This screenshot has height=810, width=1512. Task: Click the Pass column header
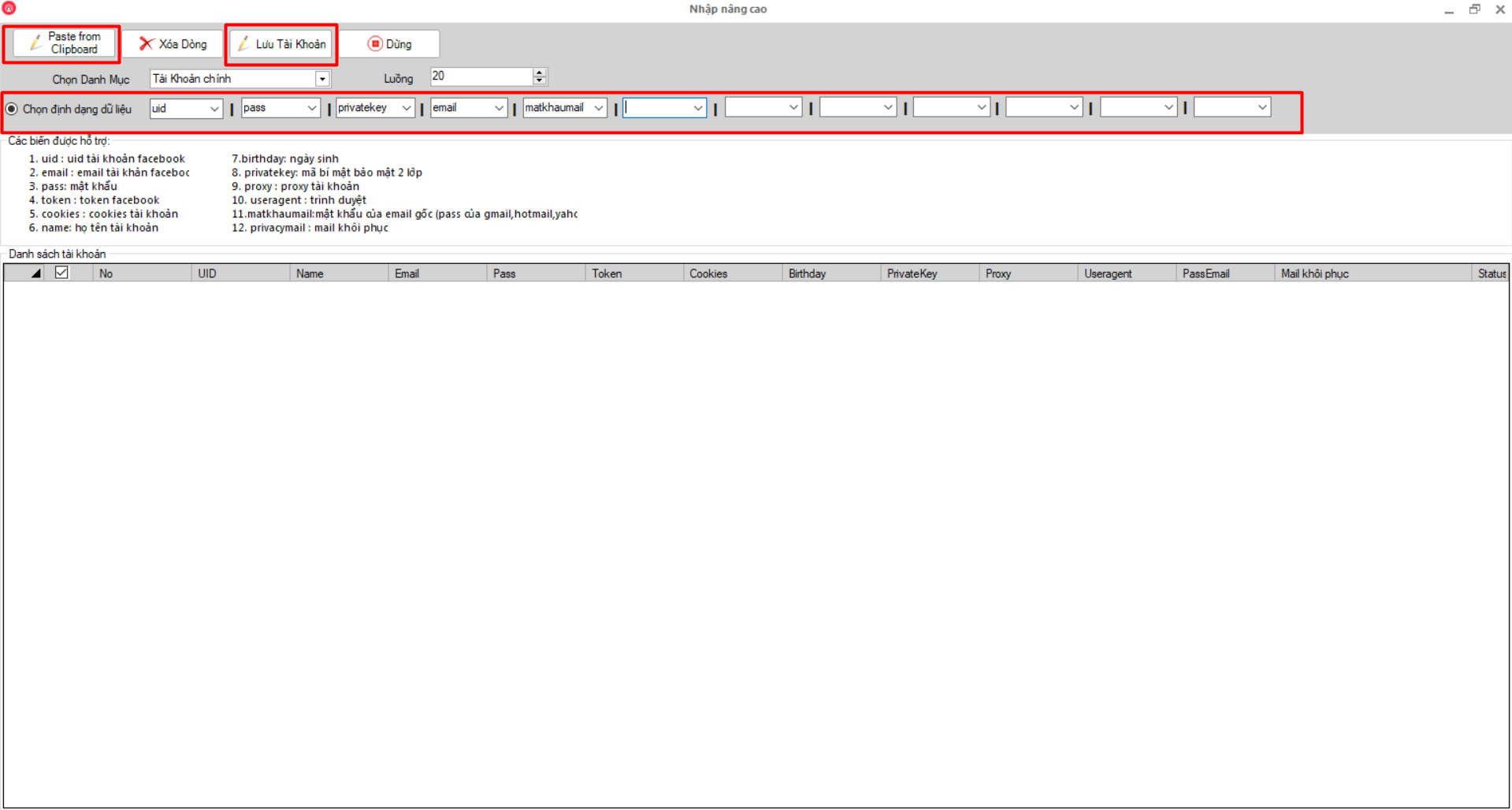click(x=536, y=273)
